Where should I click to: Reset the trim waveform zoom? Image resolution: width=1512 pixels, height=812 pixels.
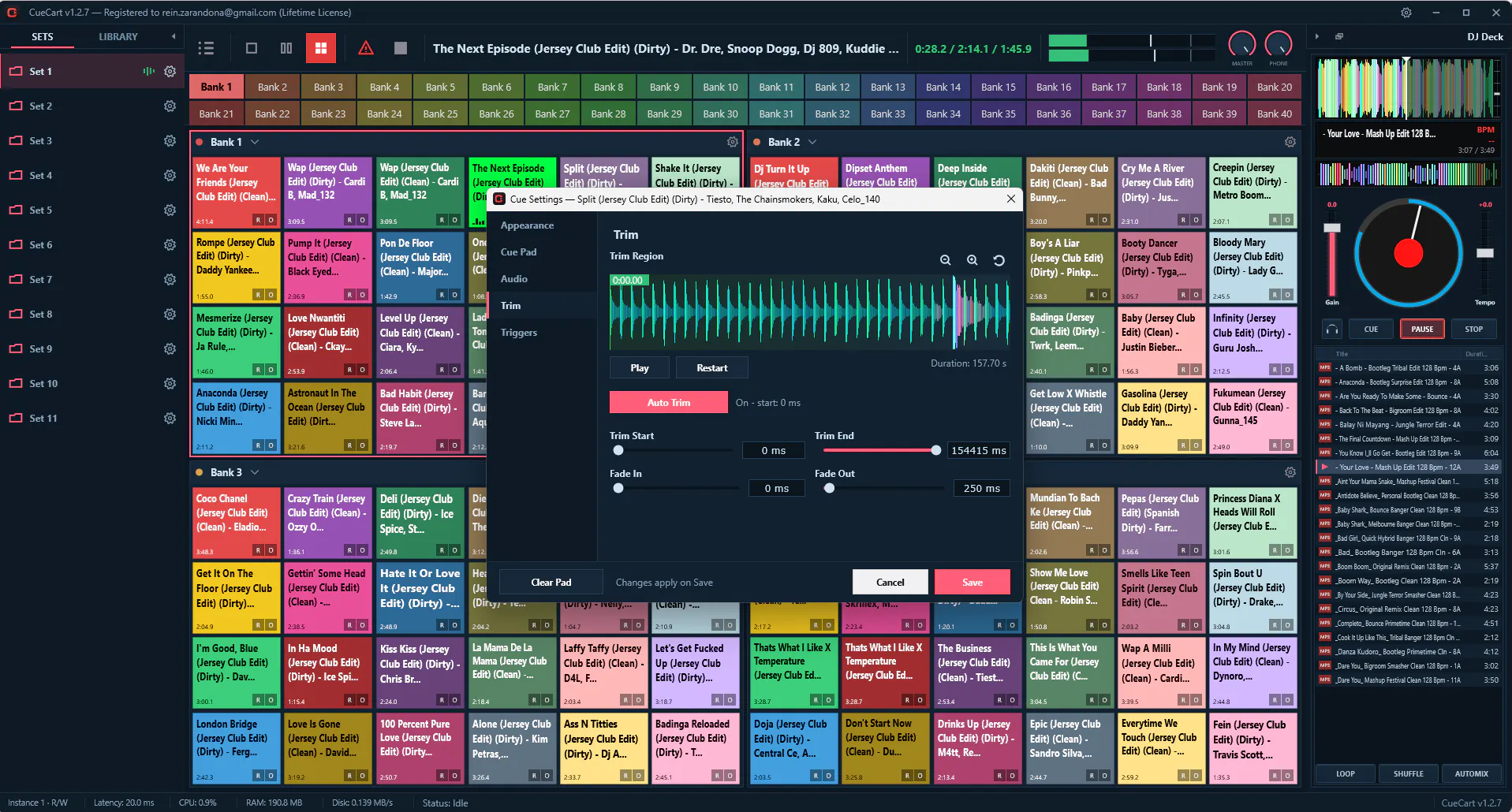coord(999,260)
